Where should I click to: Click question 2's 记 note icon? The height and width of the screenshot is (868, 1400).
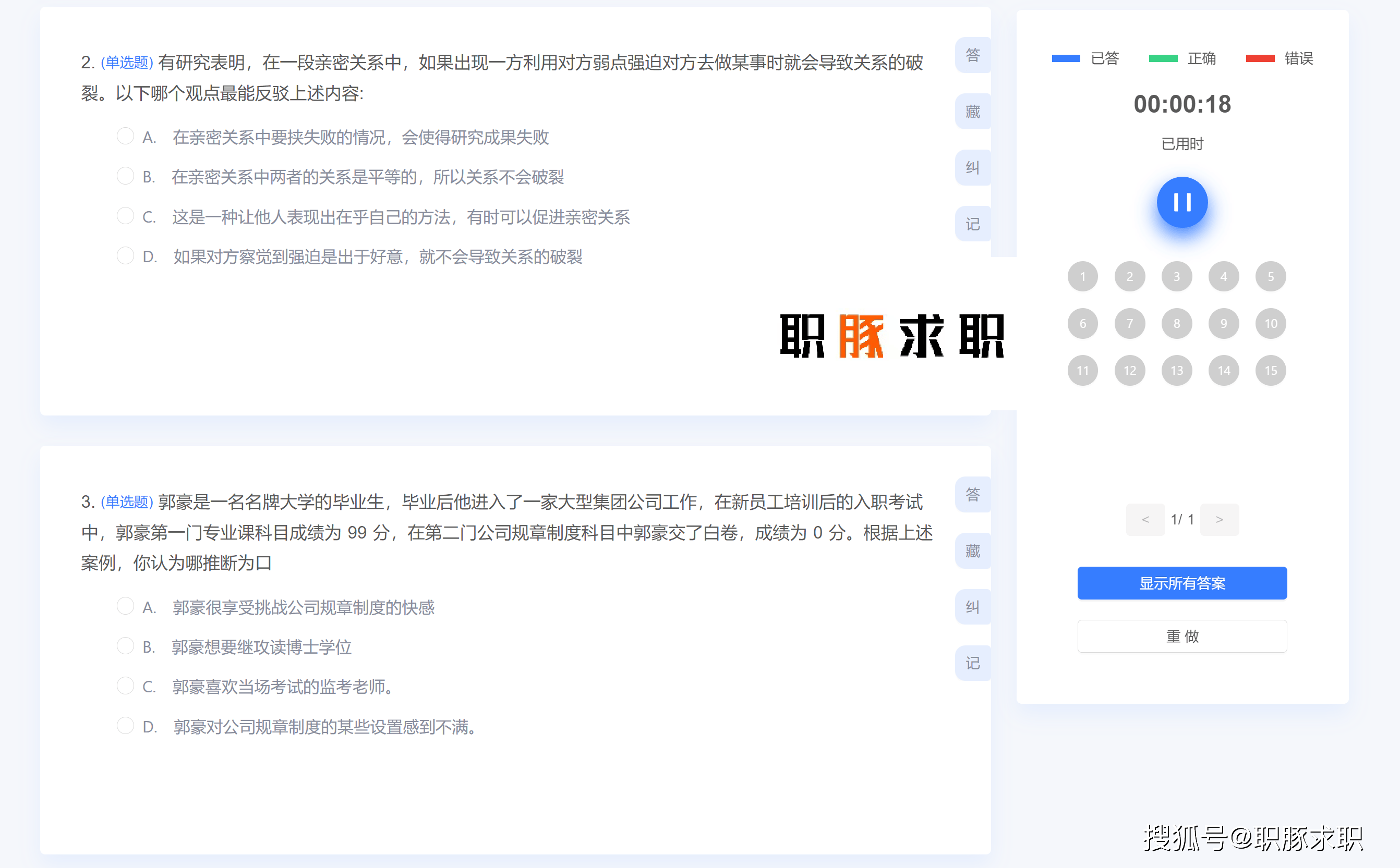[972, 224]
